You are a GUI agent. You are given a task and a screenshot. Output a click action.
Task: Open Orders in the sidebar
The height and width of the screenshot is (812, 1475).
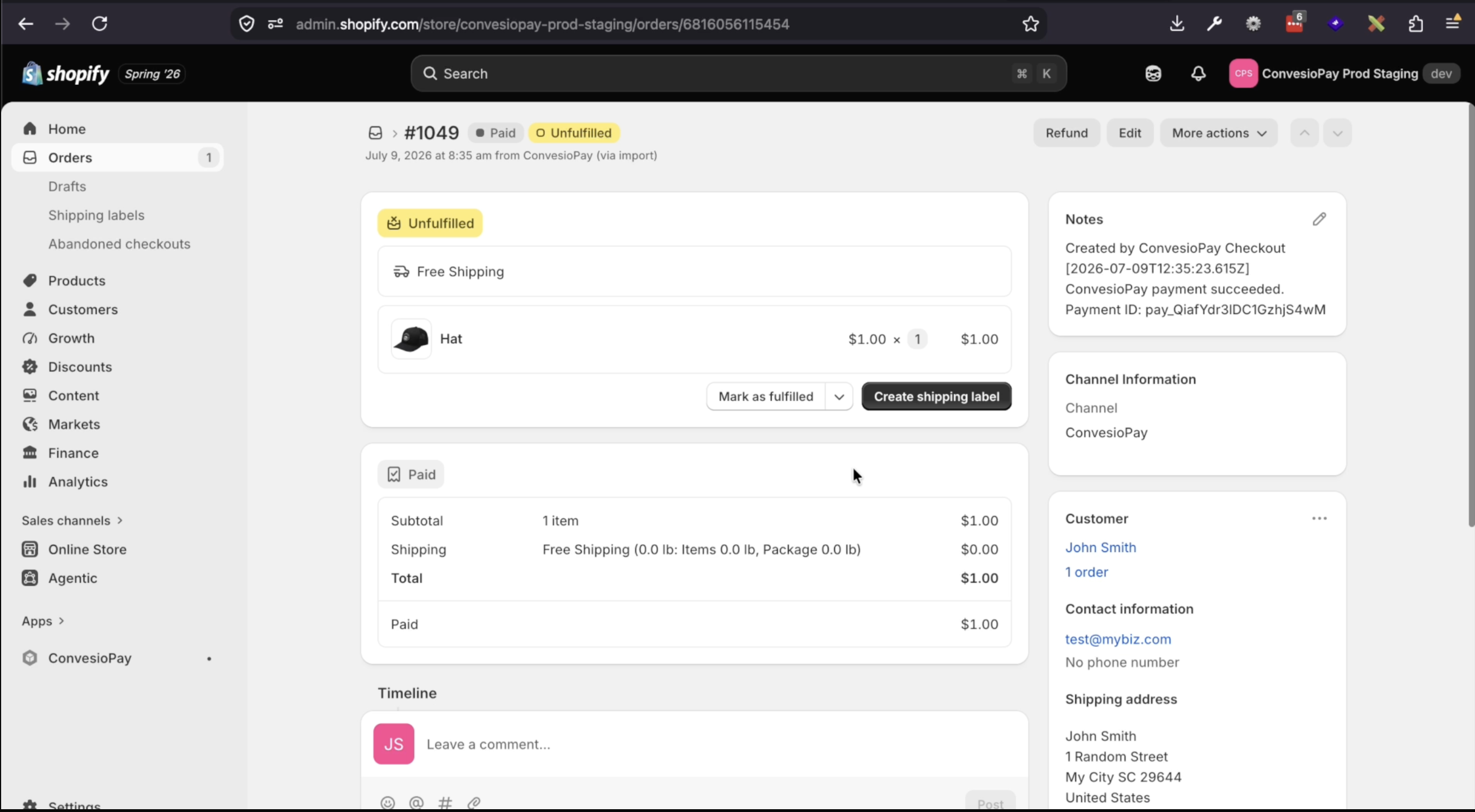point(117,157)
